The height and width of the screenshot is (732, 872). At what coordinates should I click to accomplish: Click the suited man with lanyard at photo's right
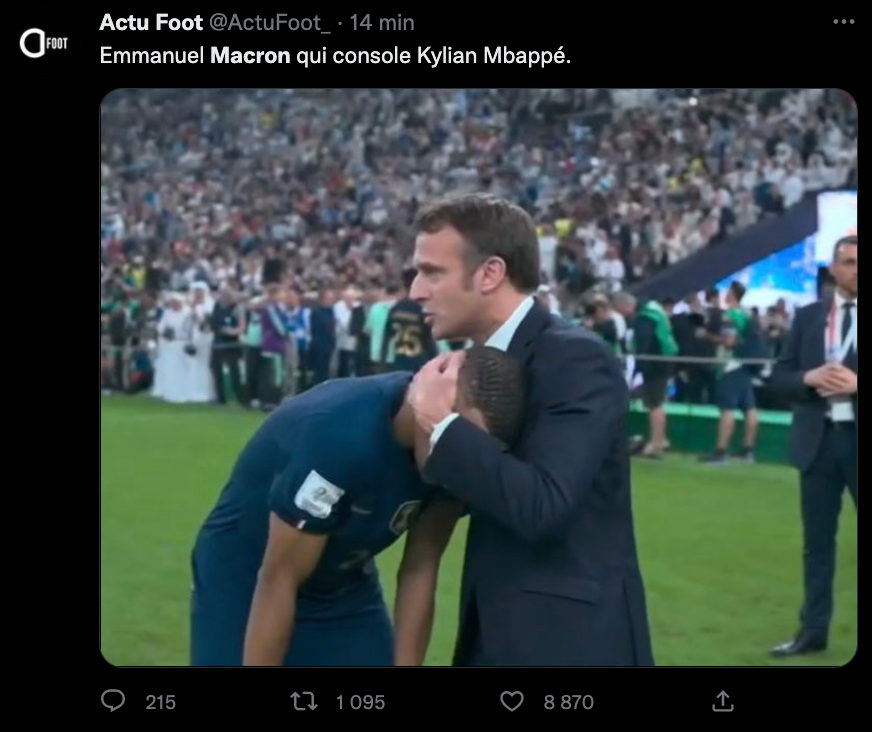pyautogui.click(x=821, y=445)
